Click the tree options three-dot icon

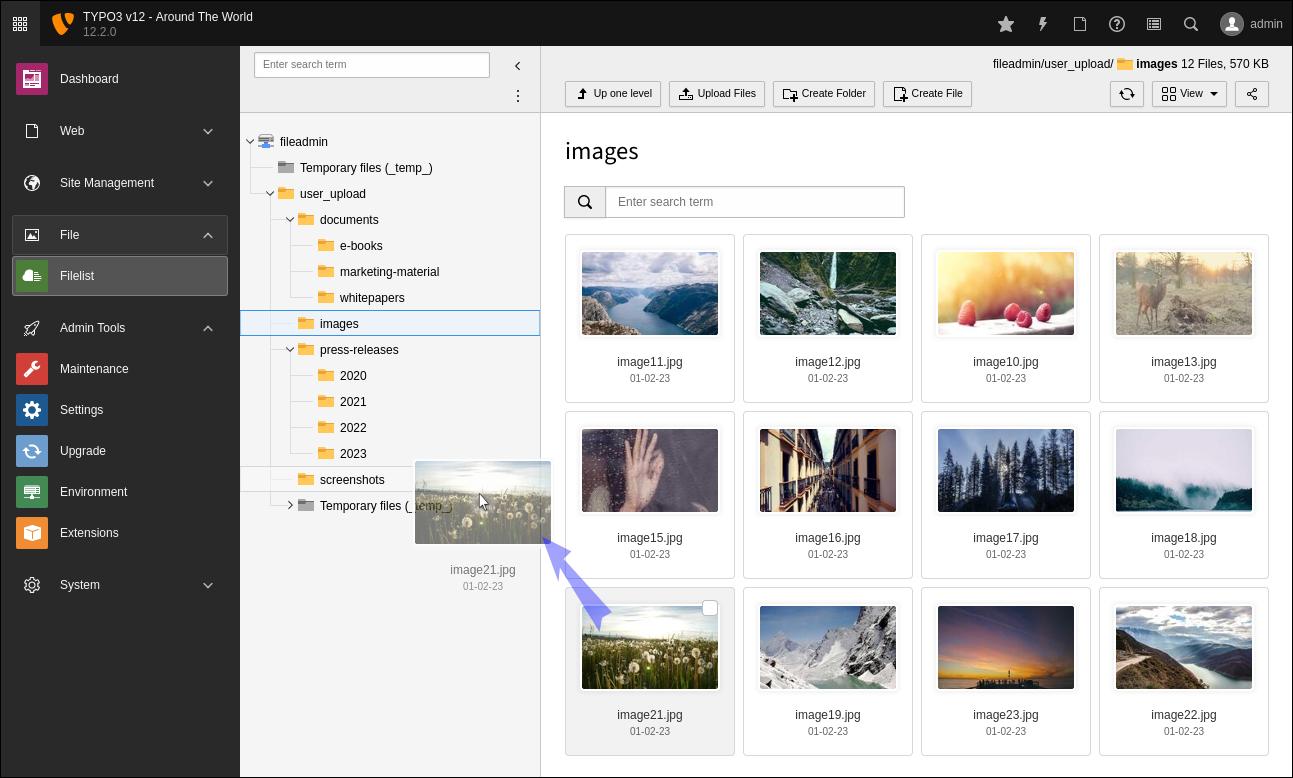pyautogui.click(x=518, y=96)
